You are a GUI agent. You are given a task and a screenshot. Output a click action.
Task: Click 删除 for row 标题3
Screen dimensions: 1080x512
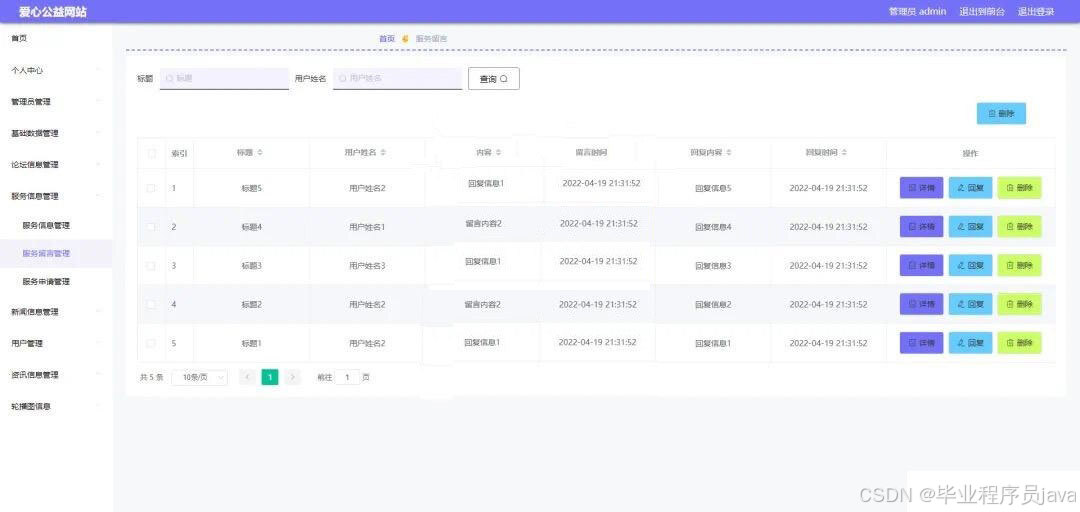[x=1019, y=265]
